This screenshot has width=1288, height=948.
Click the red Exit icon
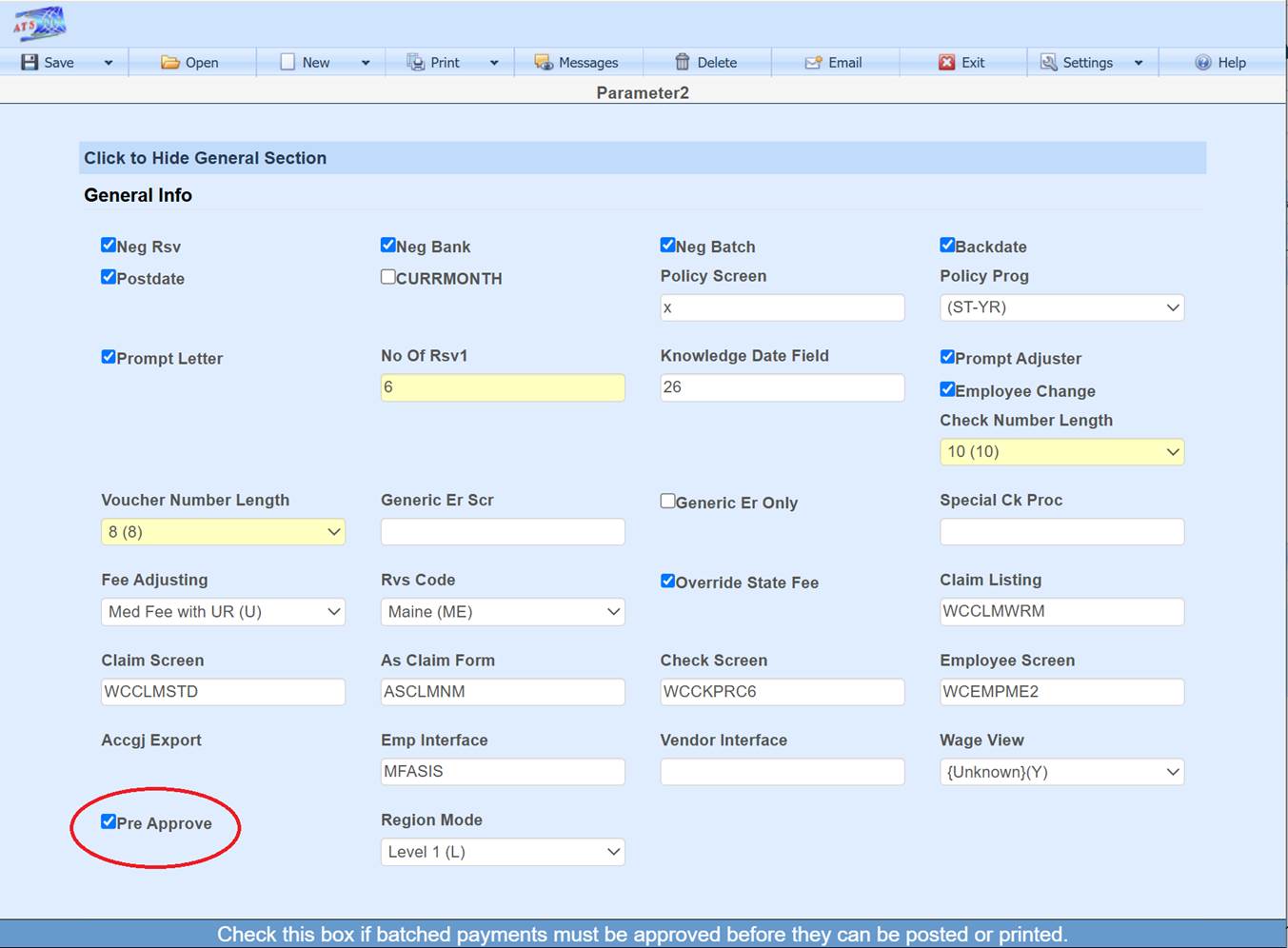tap(946, 62)
